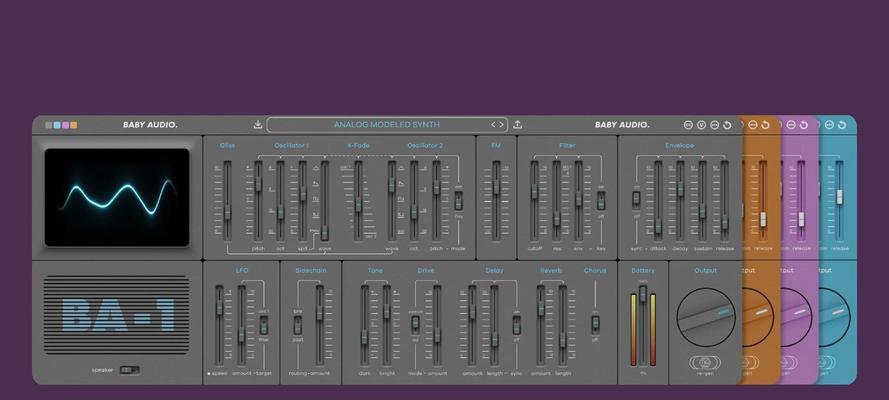This screenshot has width=889, height=400.
Task: Click the export preset upload icon
Action: [518, 125]
